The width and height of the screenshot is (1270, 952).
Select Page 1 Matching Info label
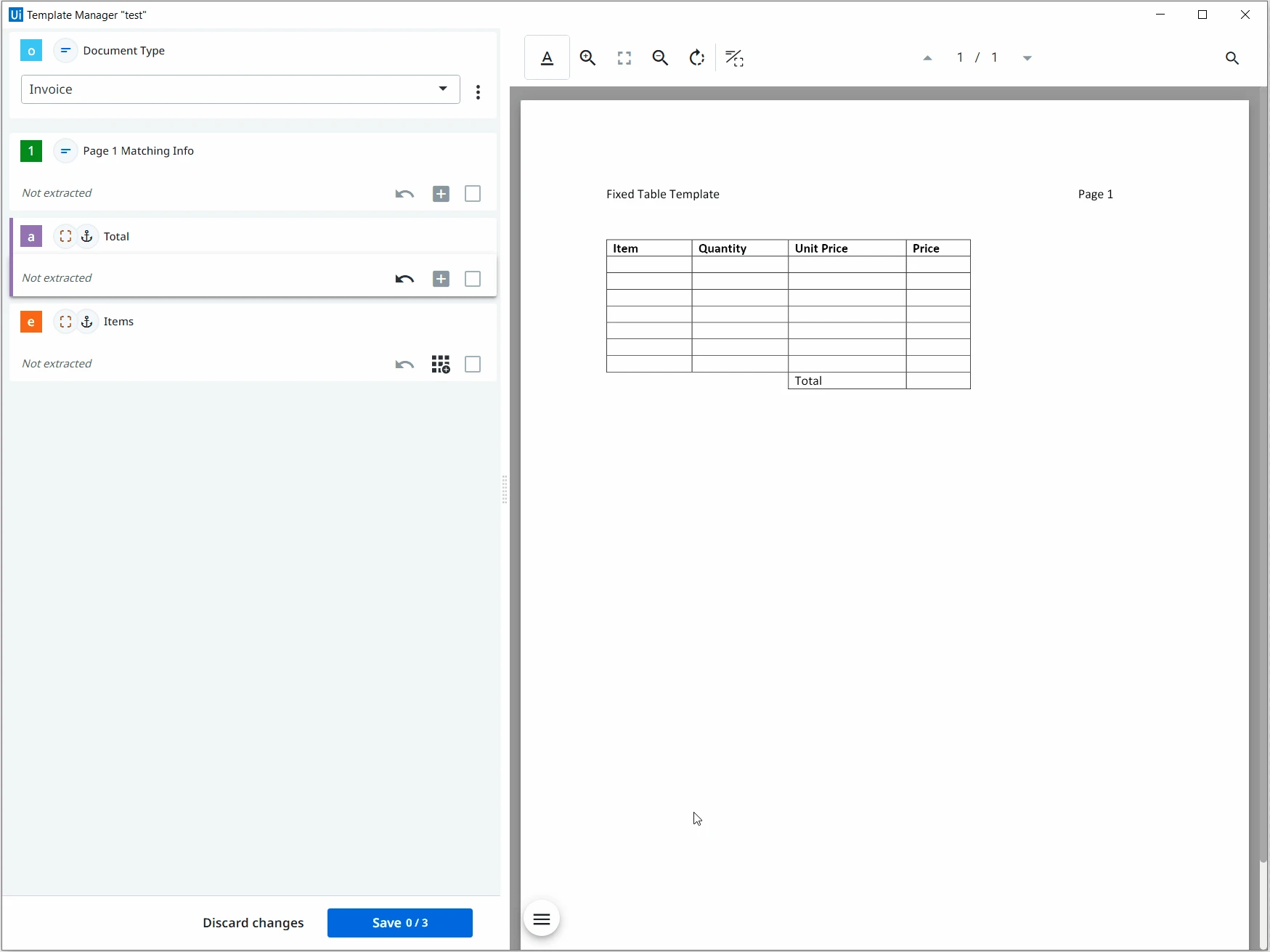coord(139,151)
